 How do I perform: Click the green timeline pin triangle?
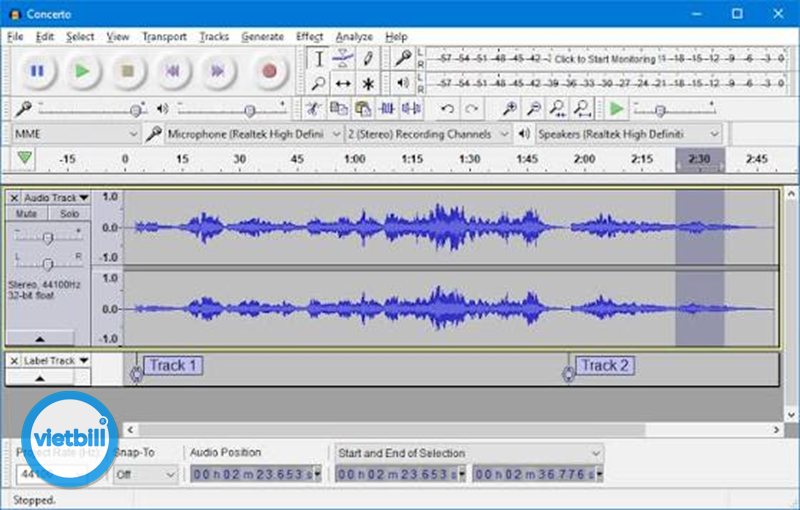pyautogui.click(x=24, y=158)
